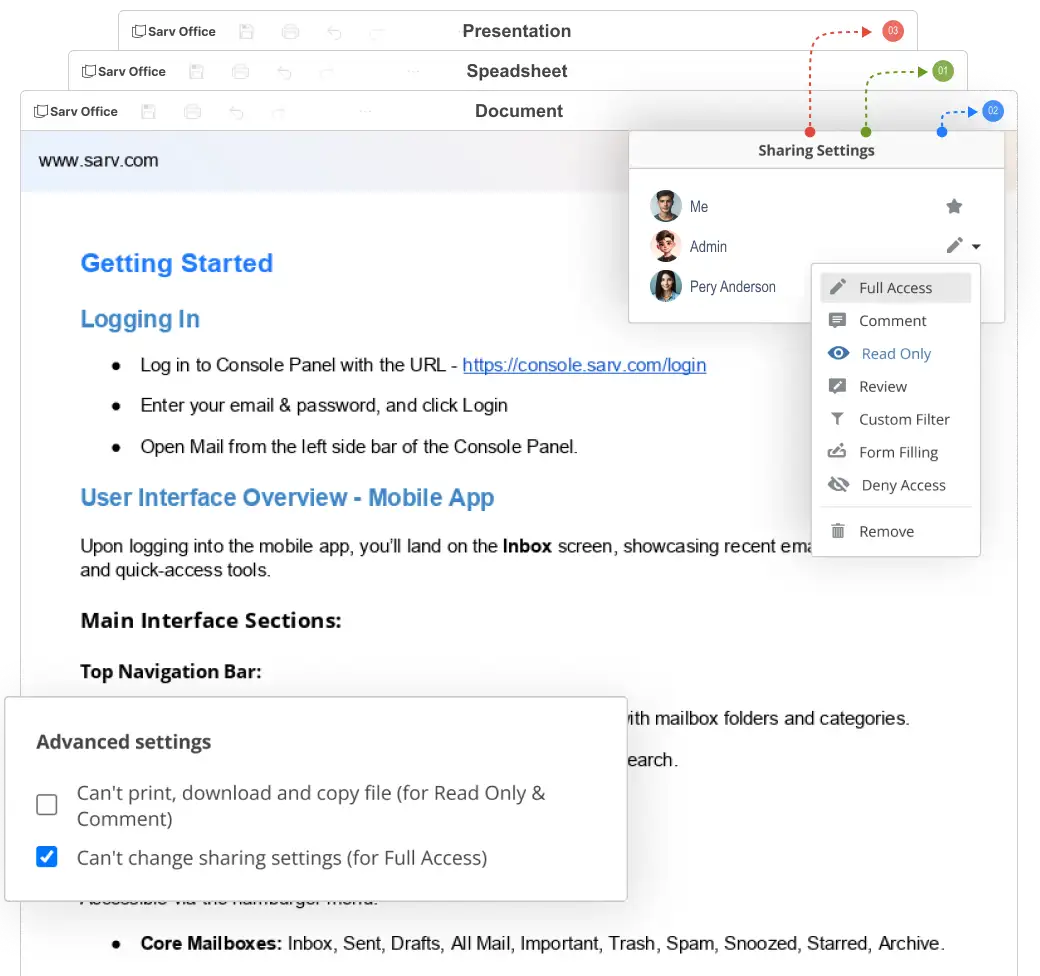Expand the ellipsis menu on the Speadsheet toolbar

[413, 70]
